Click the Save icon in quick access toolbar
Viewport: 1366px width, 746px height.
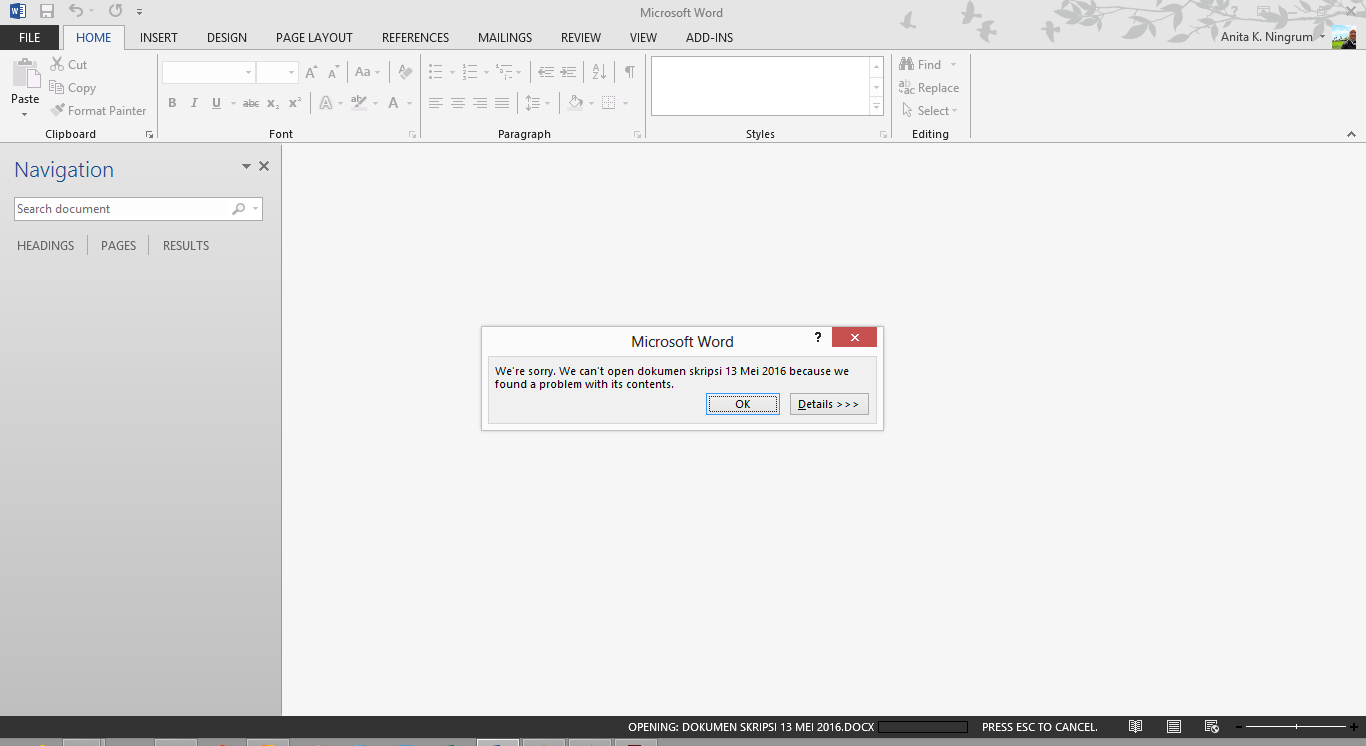click(47, 11)
